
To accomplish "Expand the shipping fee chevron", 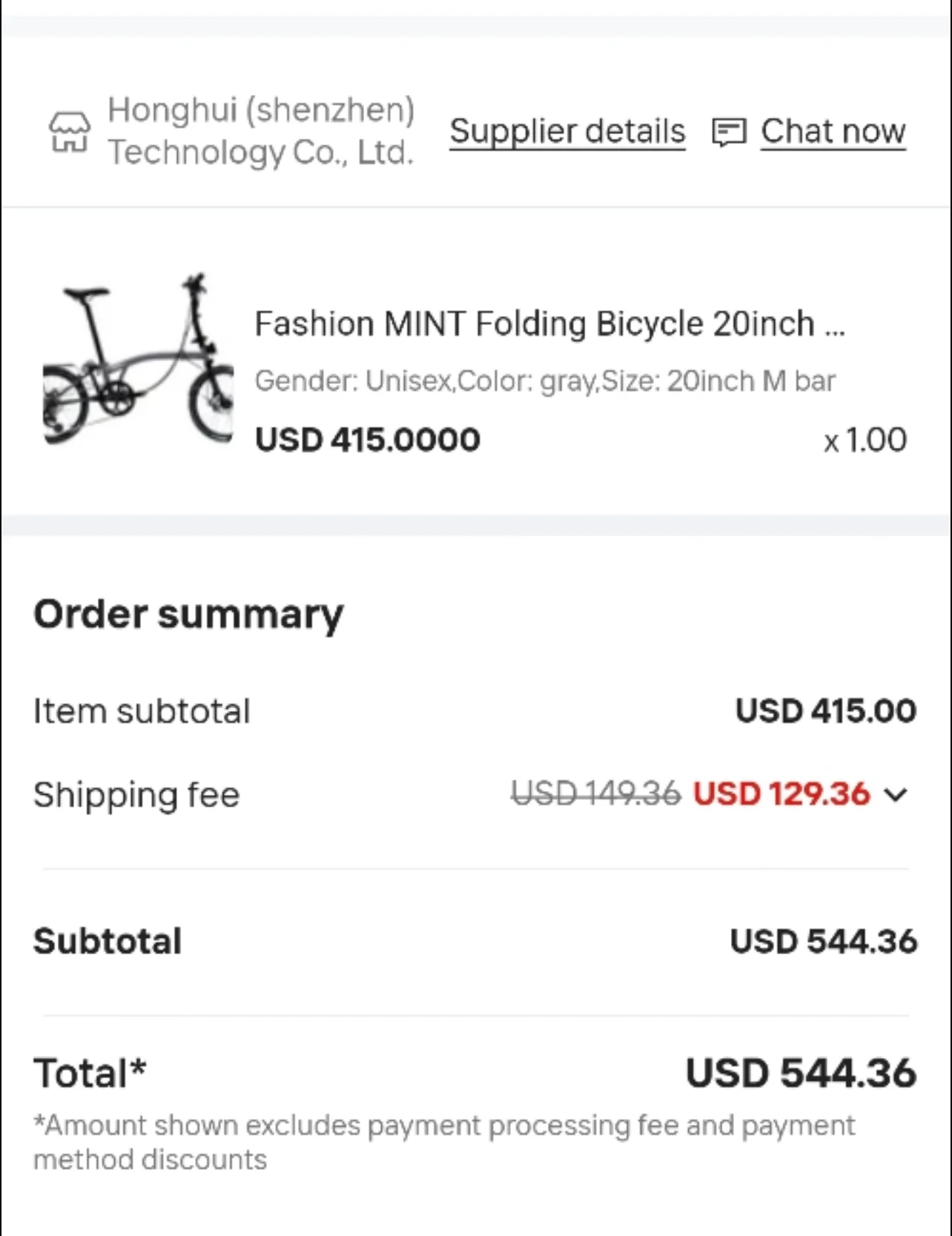I will (x=896, y=795).
